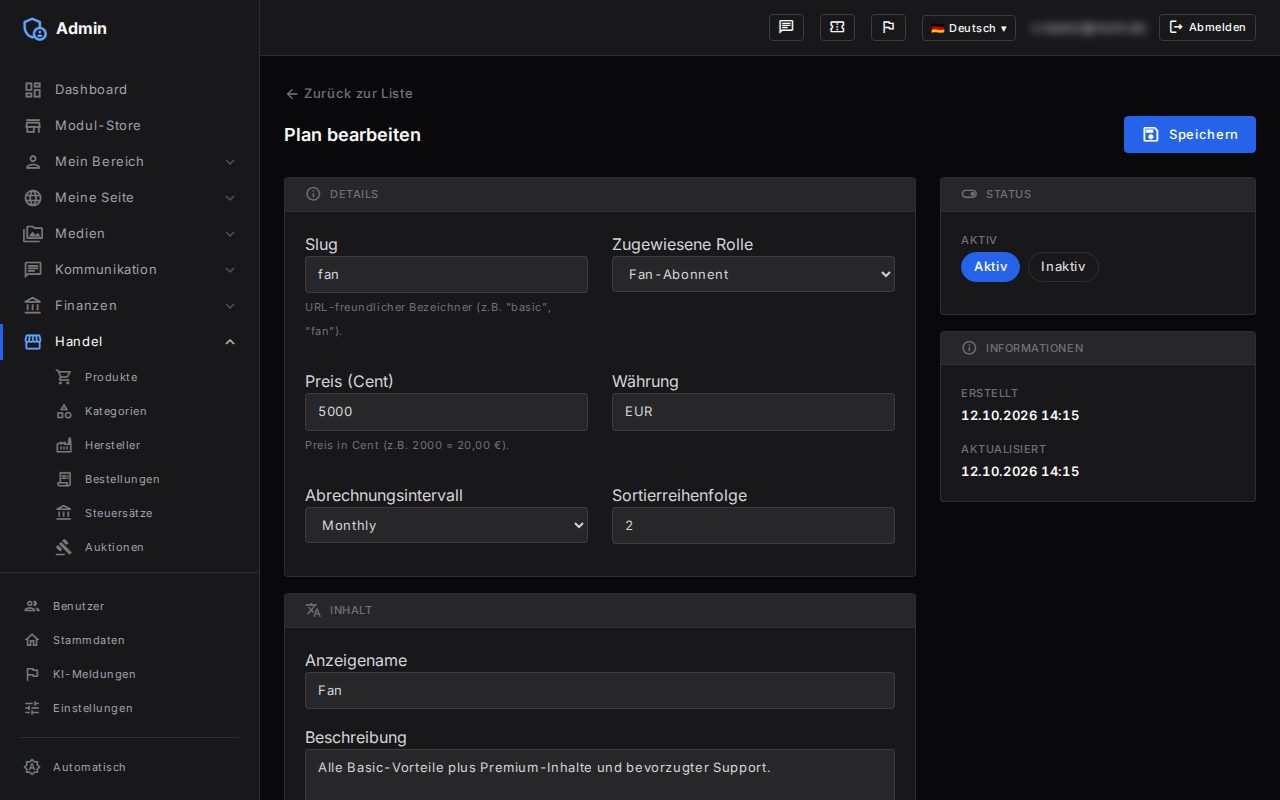Open the Modul-Store icon in sidebar
Image resolution: width=1280 pixels, height=800 pixels.
(33, 126)
